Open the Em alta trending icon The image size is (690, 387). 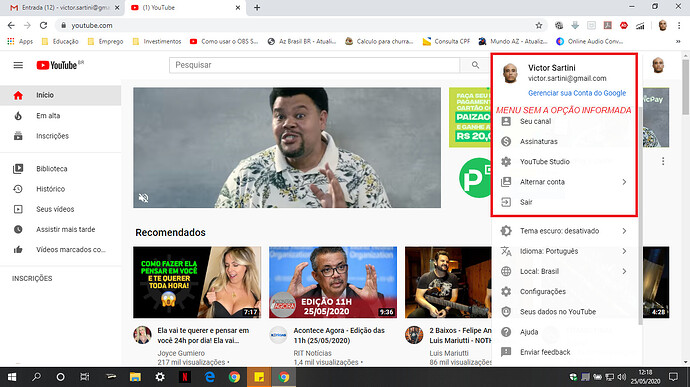pos(18,116)
